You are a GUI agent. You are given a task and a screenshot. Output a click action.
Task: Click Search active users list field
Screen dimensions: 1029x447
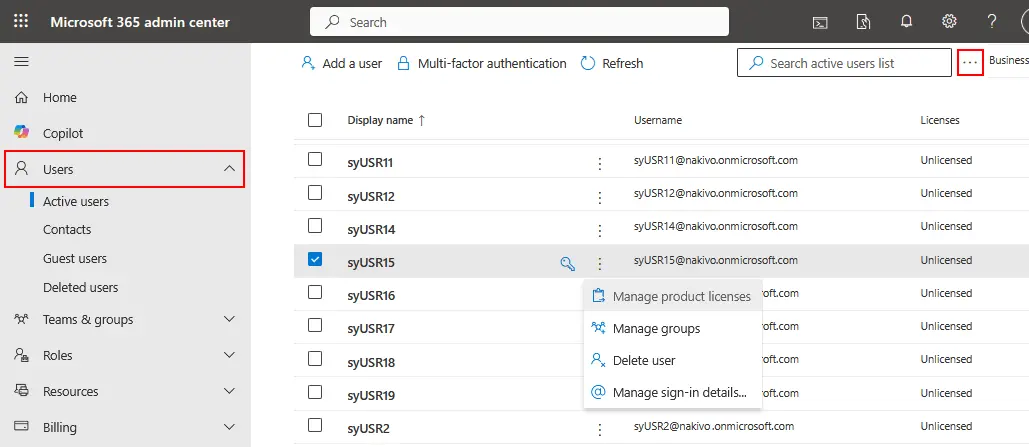[x=844, y=63]
